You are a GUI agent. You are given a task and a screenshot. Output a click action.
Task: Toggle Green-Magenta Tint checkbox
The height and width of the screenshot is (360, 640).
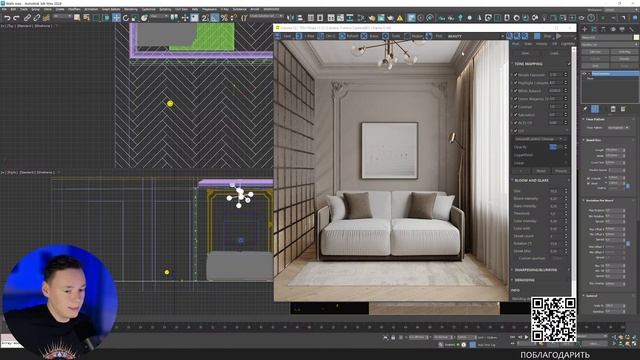point(516,99)
